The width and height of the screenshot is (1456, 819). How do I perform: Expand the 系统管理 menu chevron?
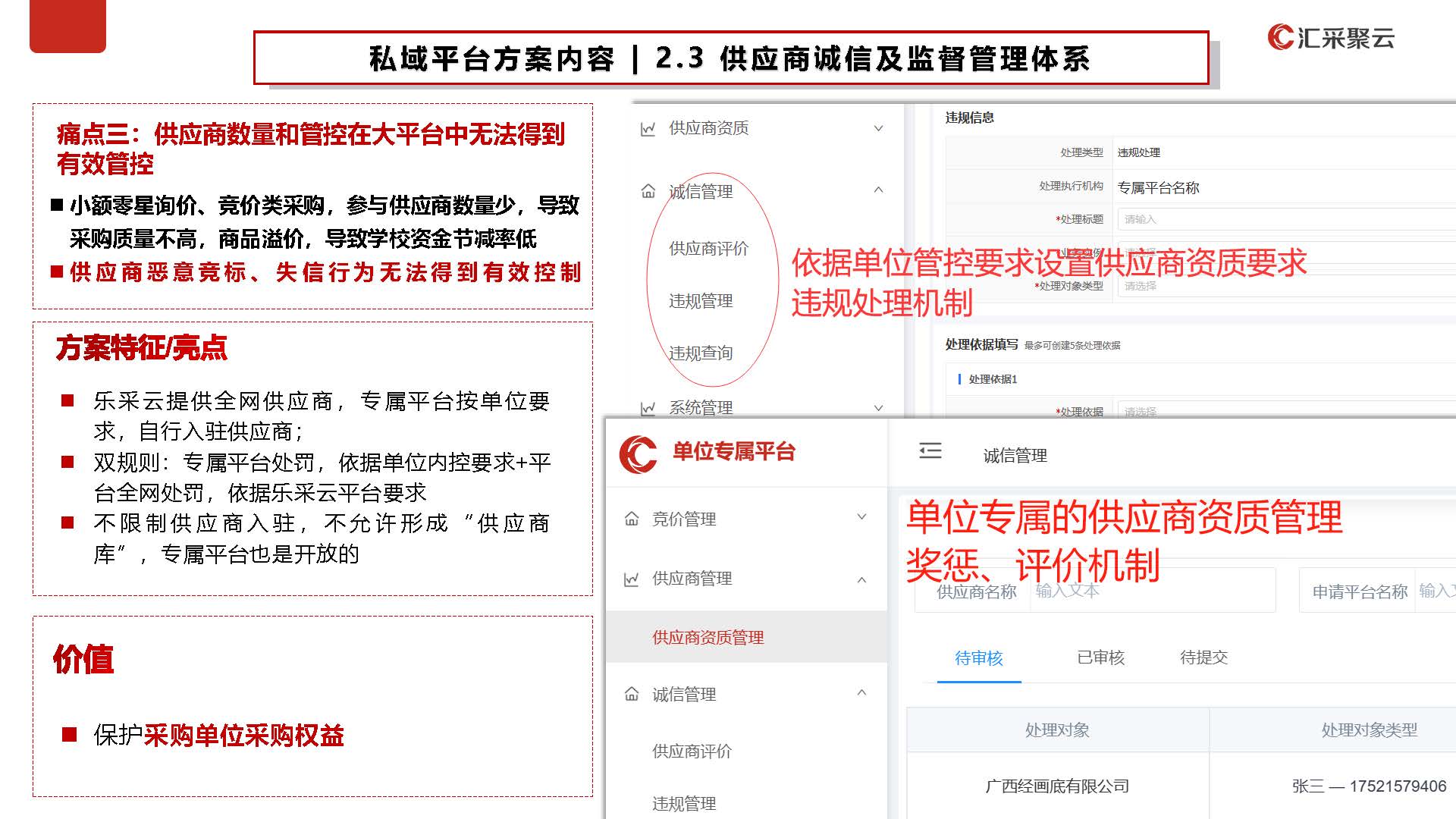click(x=878, y=408)
